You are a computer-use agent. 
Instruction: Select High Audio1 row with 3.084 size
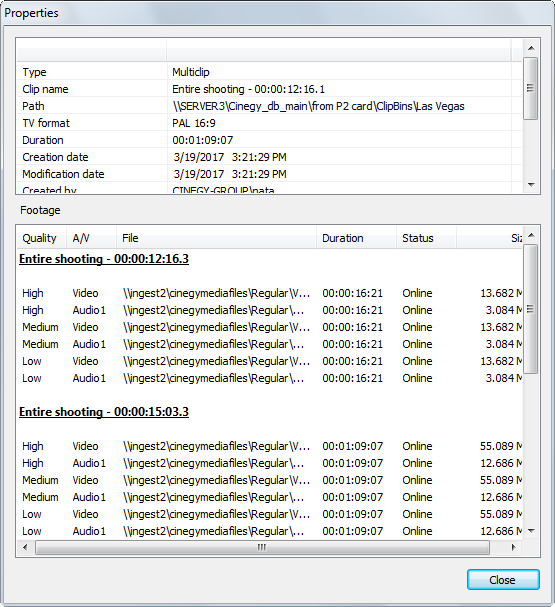coord(270,310)
